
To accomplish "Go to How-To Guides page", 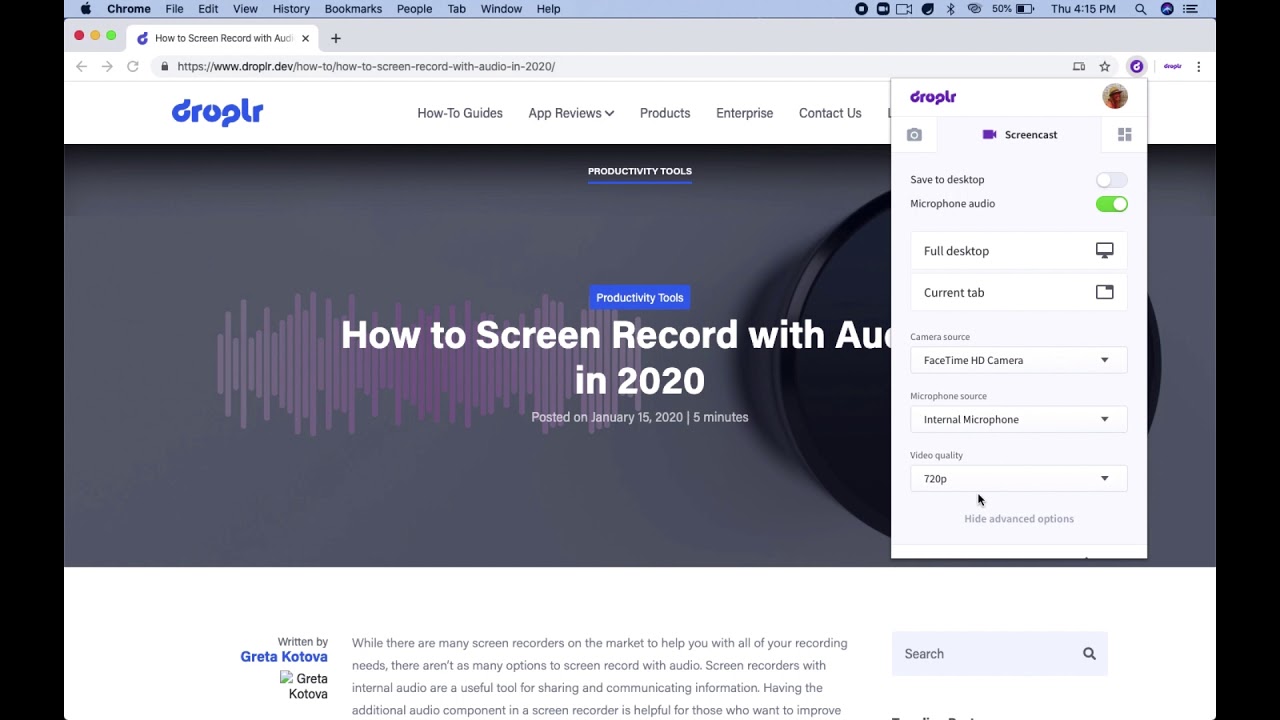I will tap(460, 113).
